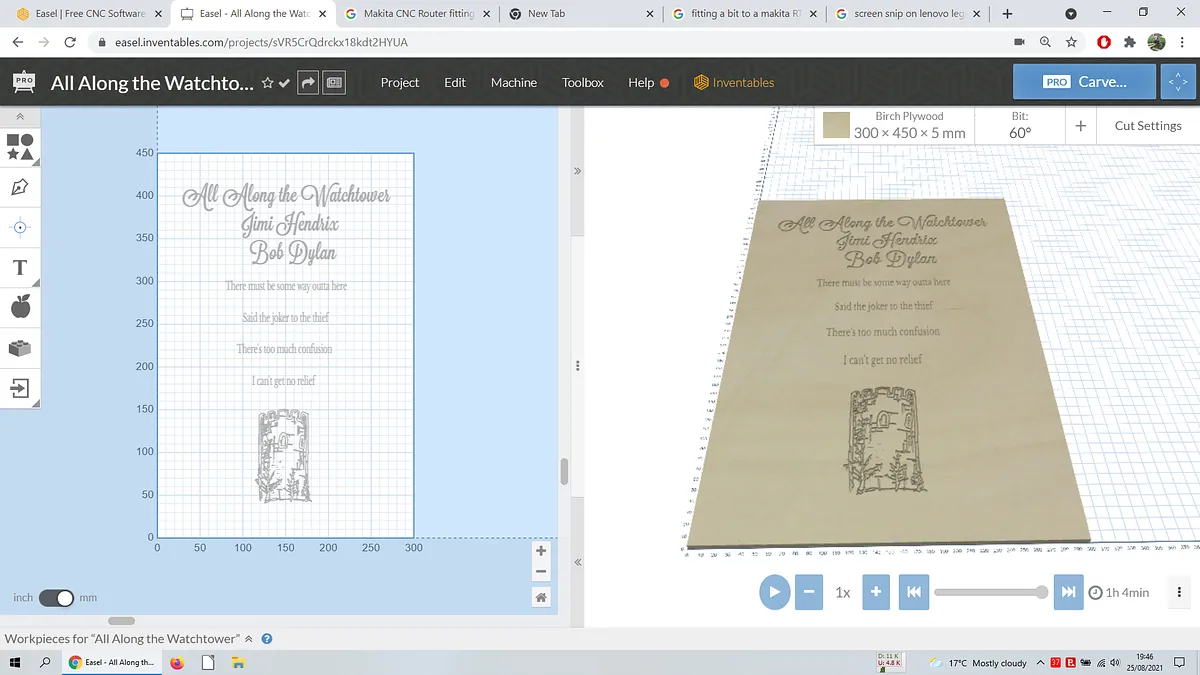Select the Shapes tool in the sidebar
The height and width of the screenshot is (675, 1200).
click(x=20, y=147)
